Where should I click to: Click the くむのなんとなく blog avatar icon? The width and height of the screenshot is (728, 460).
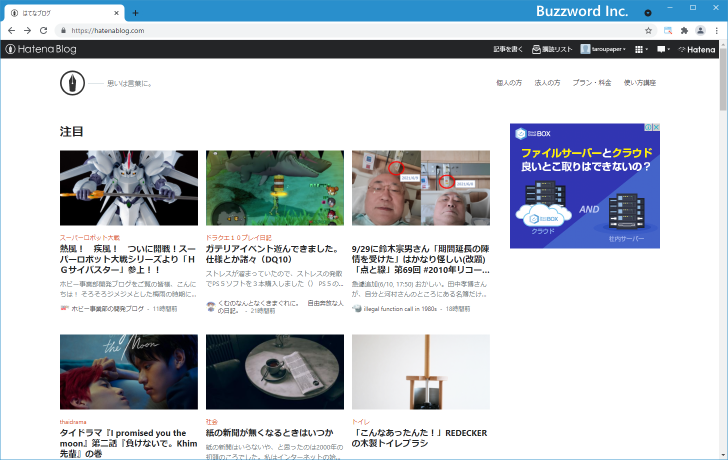(211, 306)
